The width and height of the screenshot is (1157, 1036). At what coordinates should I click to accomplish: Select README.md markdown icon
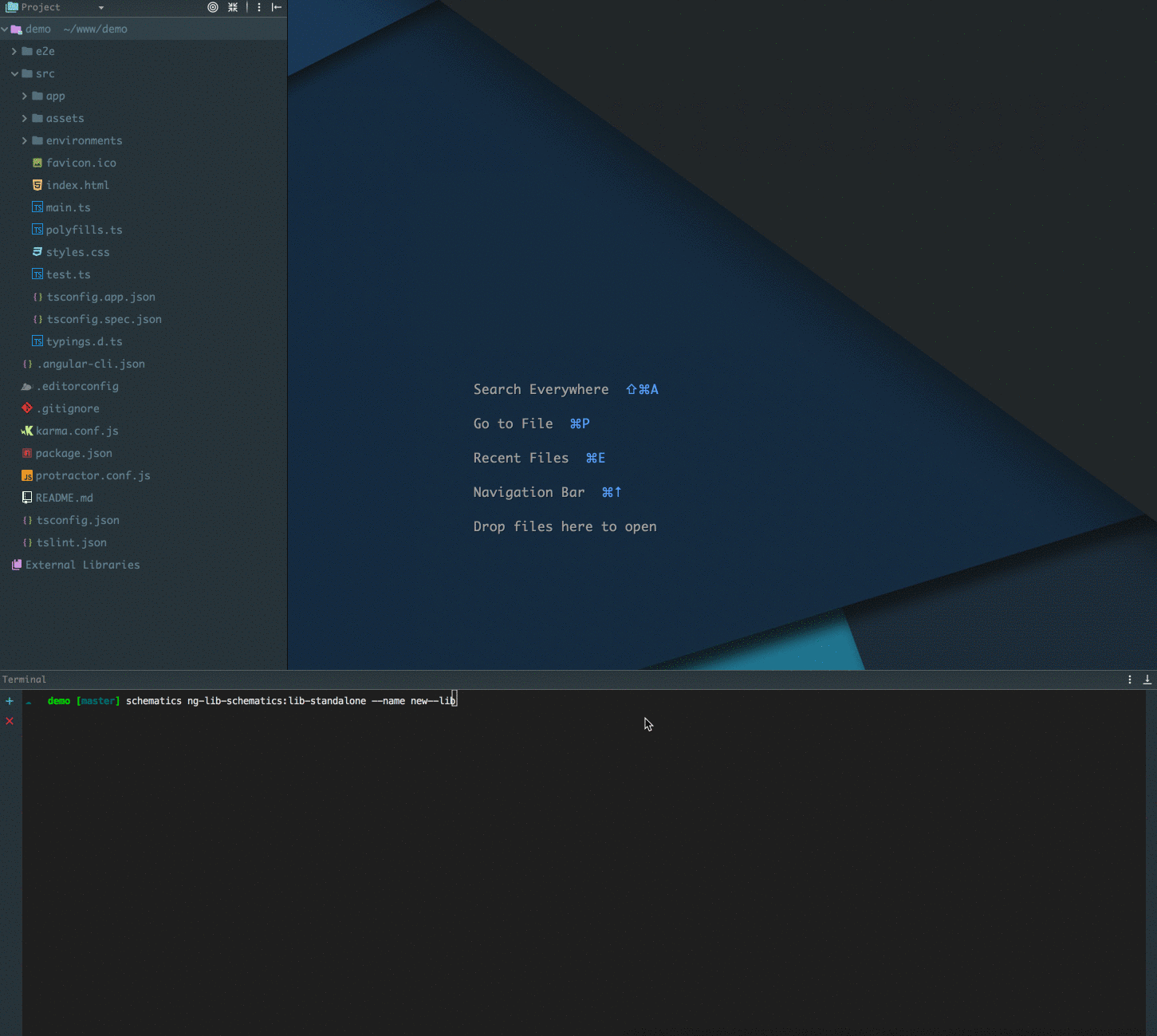pos(27,498)
